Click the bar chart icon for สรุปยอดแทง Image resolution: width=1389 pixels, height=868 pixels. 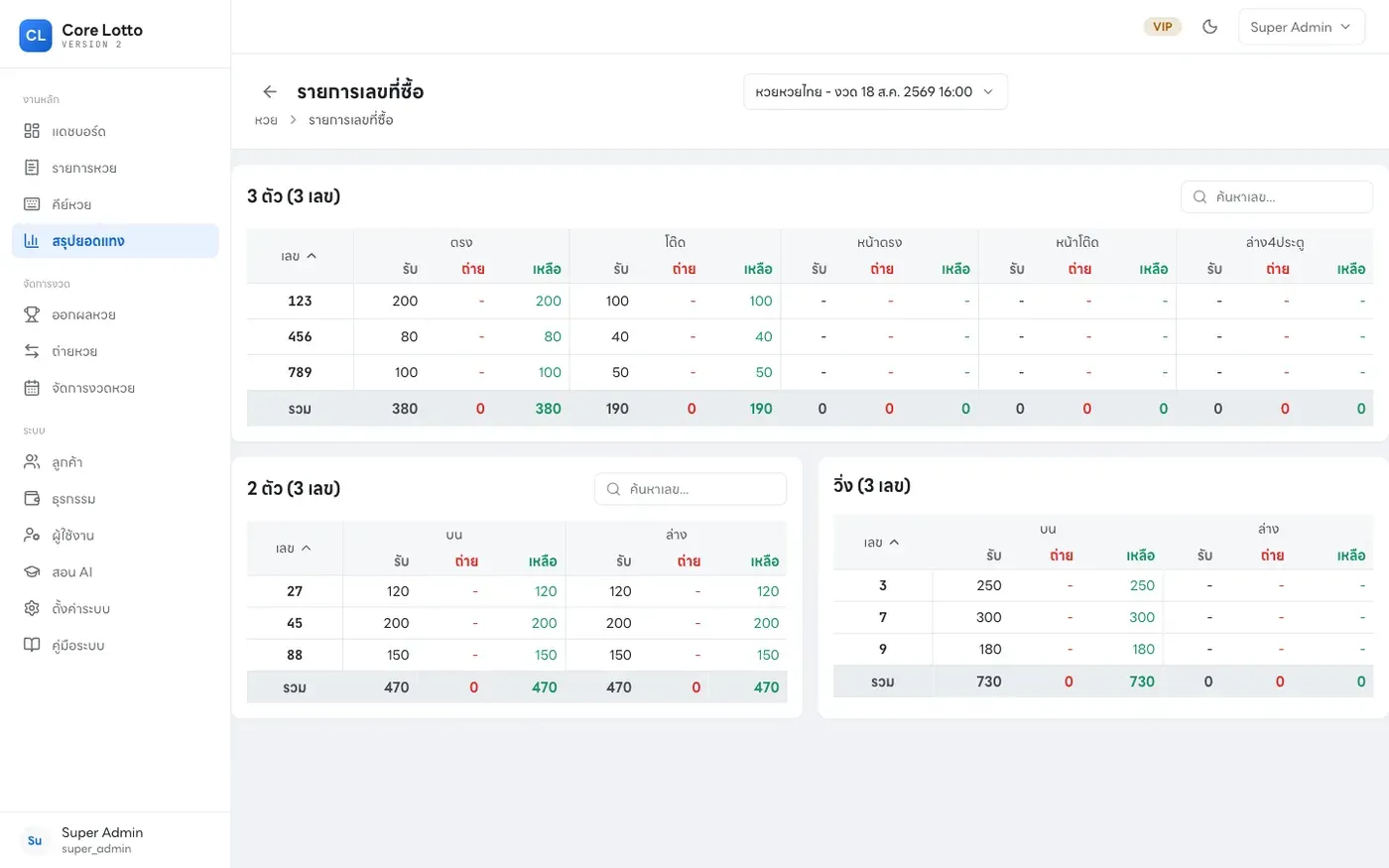[x=32, y=241]
